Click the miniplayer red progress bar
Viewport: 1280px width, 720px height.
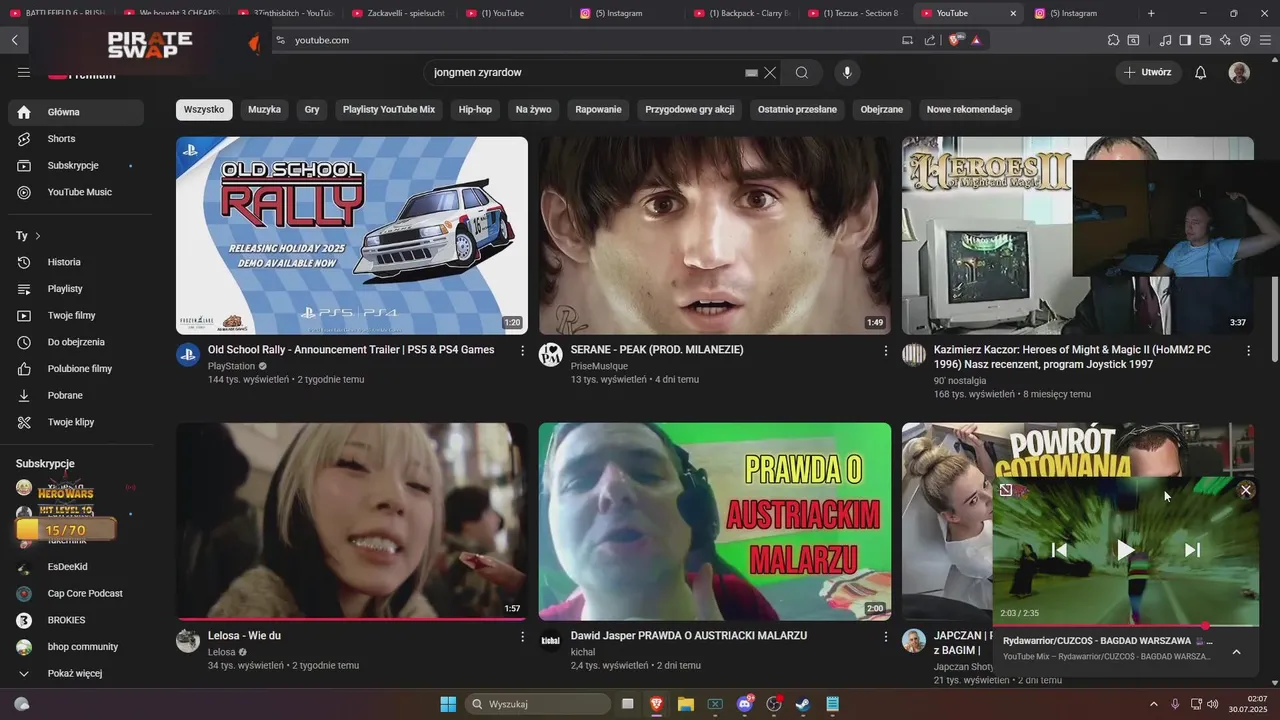click(1126, 626)
